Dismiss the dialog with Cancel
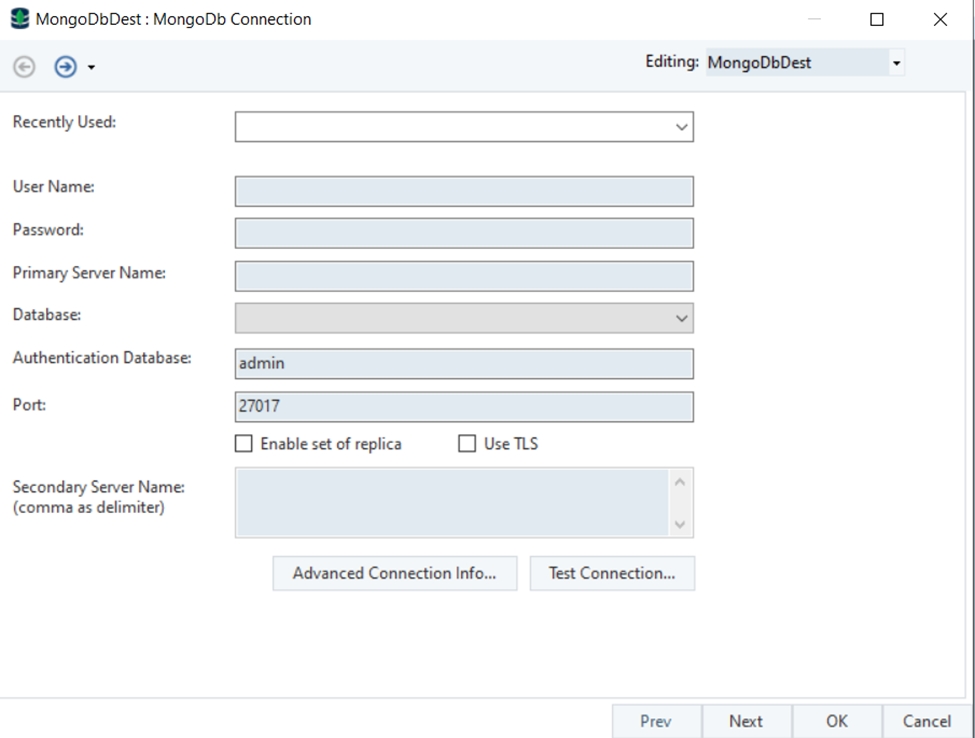This screenshot has width=975, height=738. coord(927,721)
